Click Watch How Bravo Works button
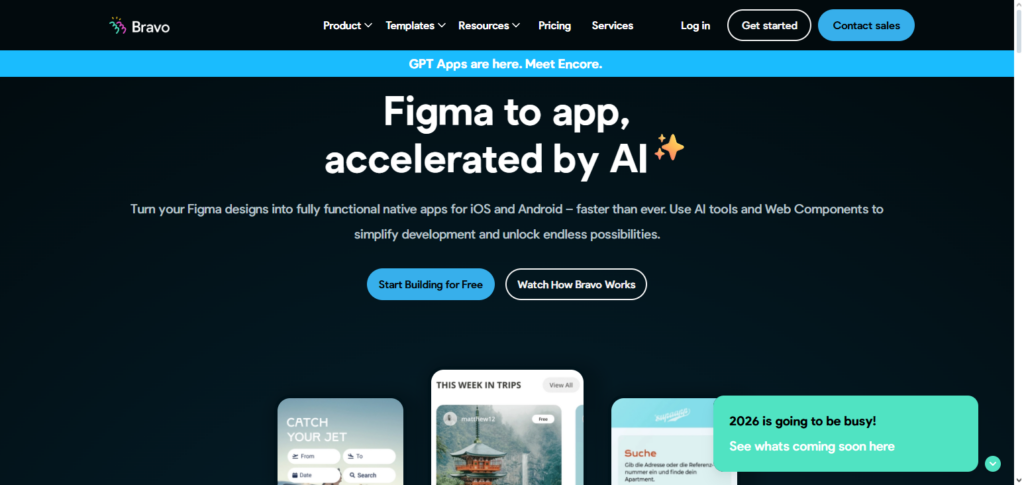 [x=576, y=285]
